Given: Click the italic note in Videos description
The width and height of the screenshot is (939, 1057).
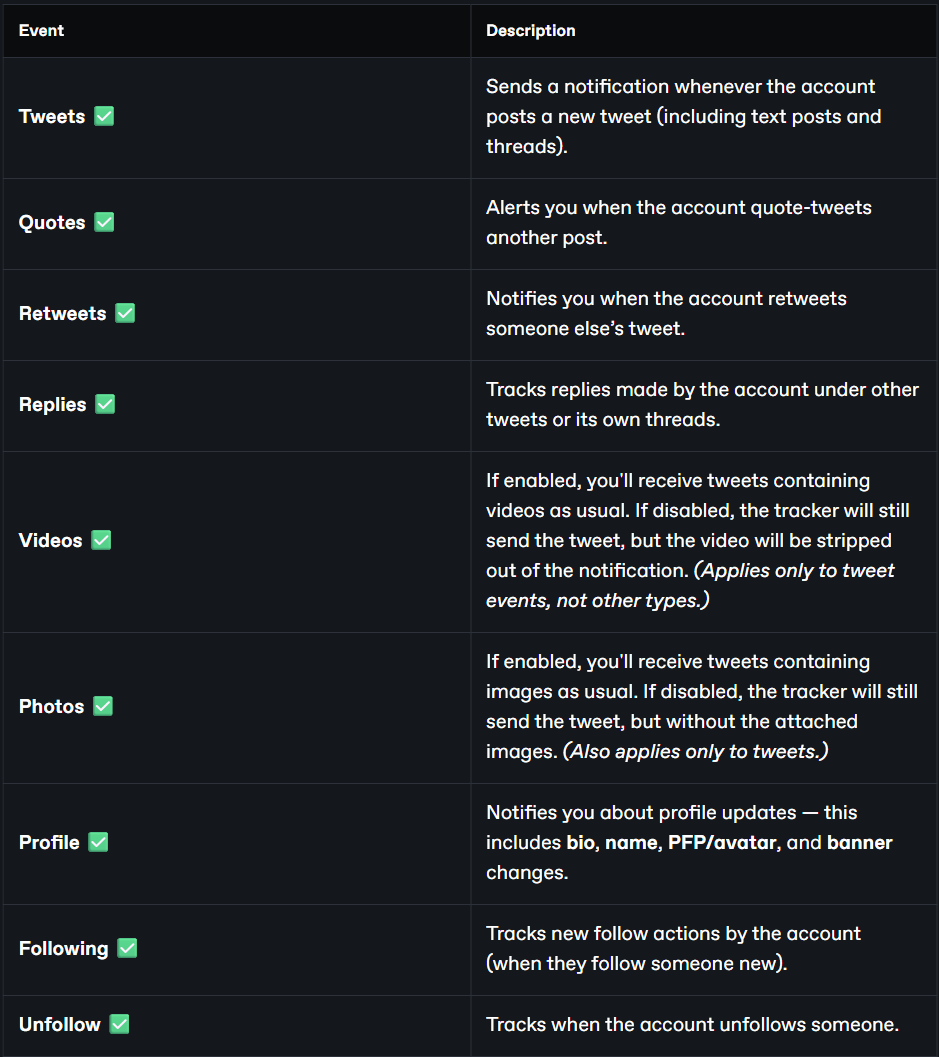Looking at the screenshot, I should tap(690, 585).
